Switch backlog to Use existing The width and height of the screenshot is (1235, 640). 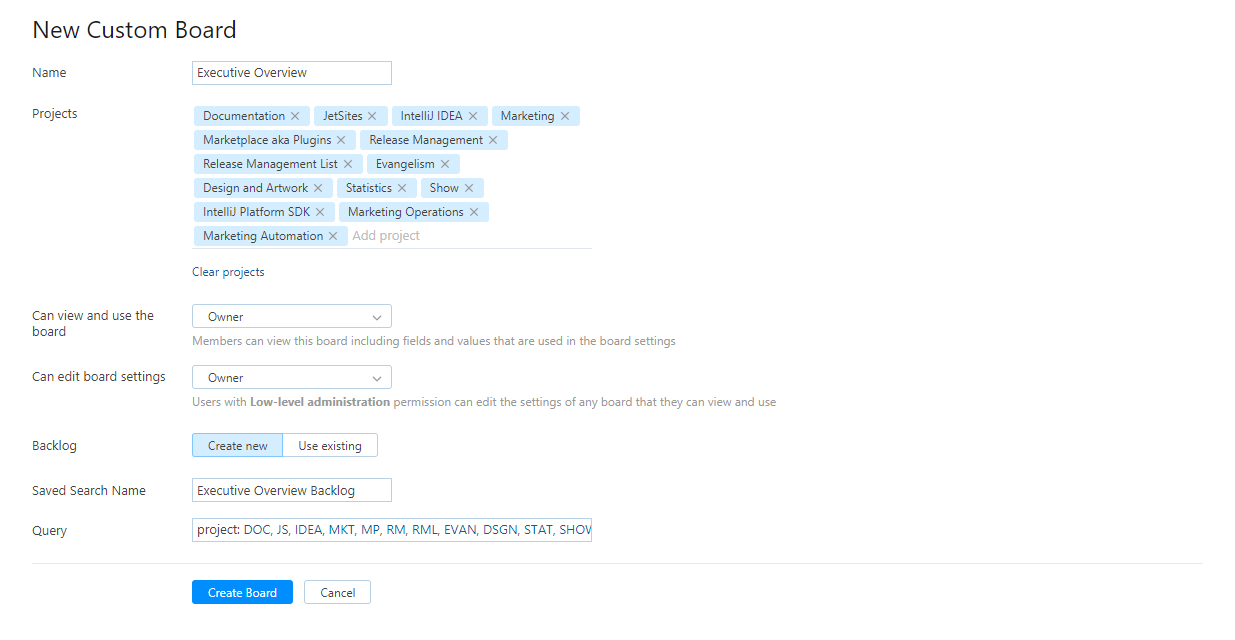[330, 446]
